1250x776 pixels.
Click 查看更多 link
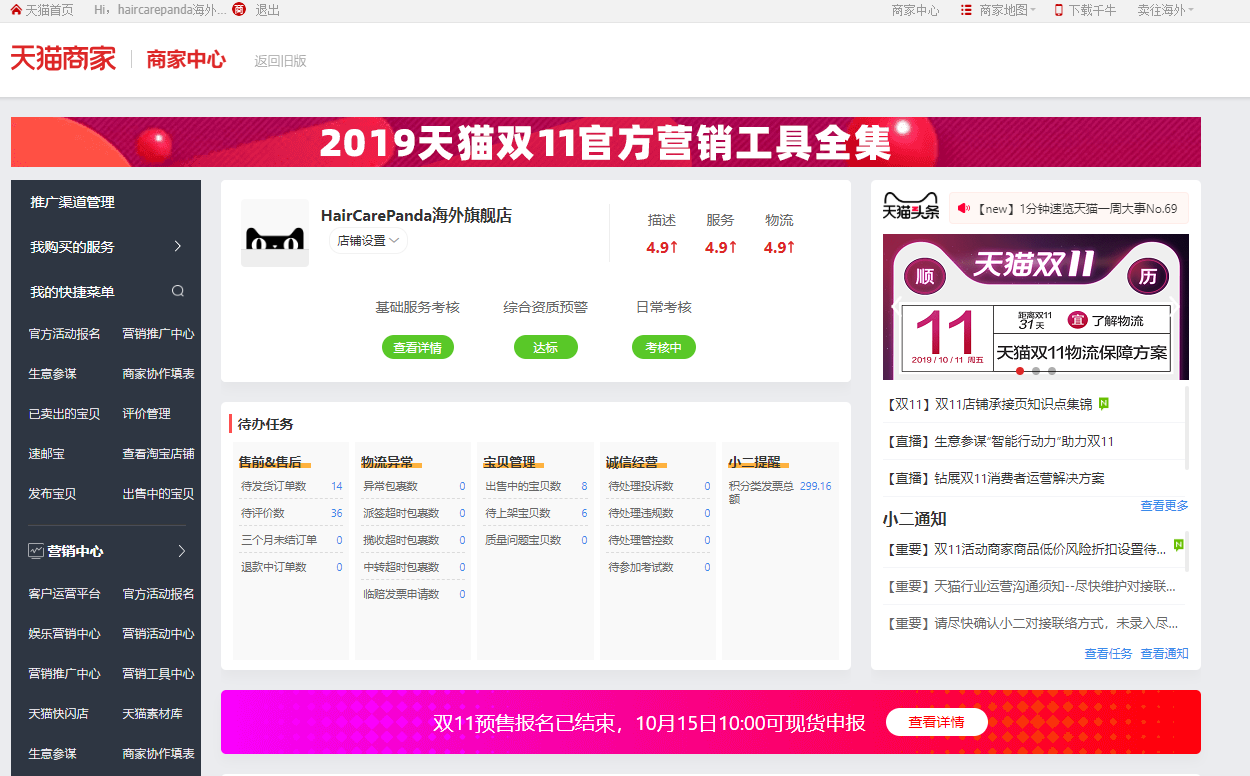tap(1165, 506)
